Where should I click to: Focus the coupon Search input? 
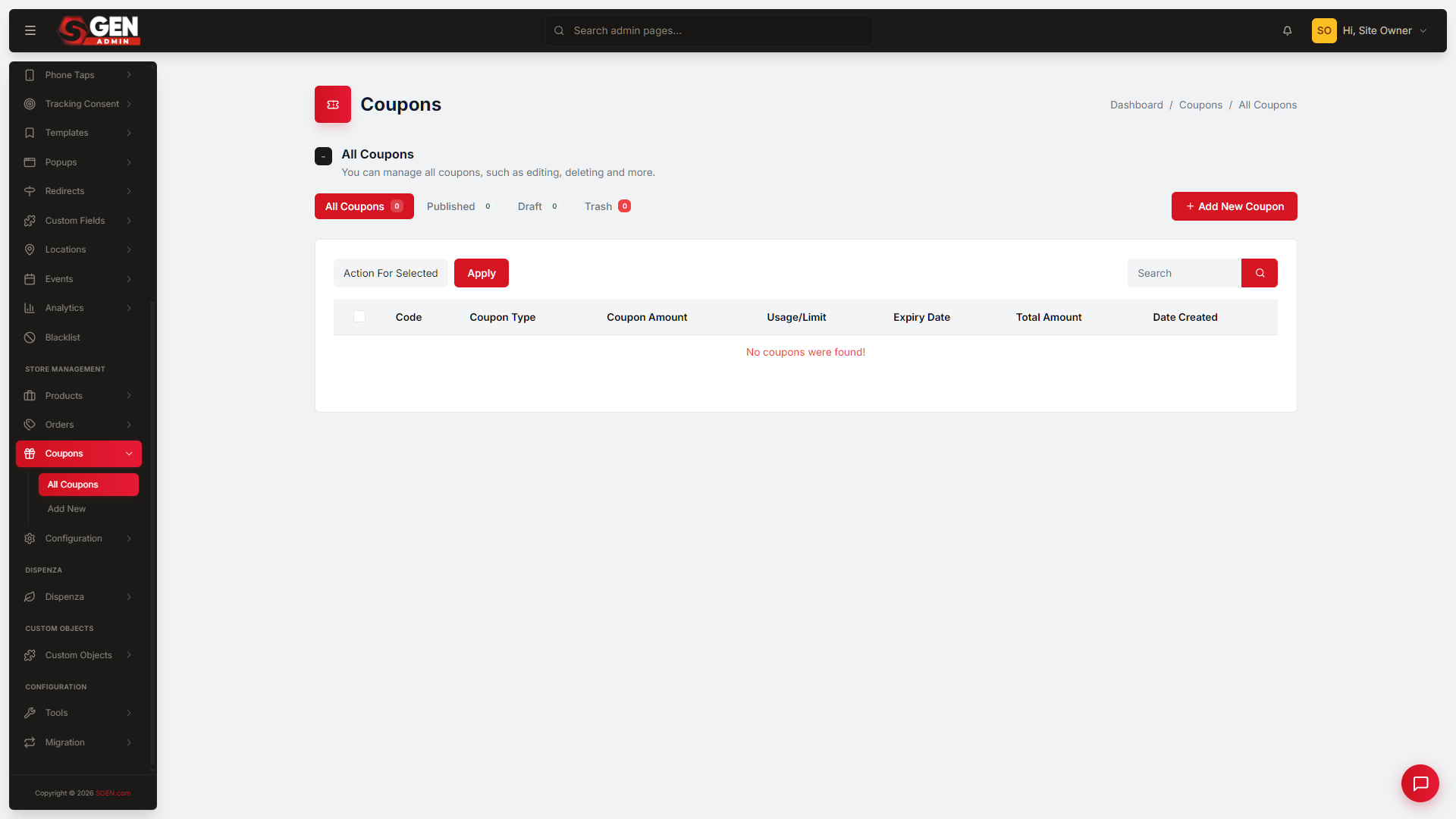click(1185, 273)
